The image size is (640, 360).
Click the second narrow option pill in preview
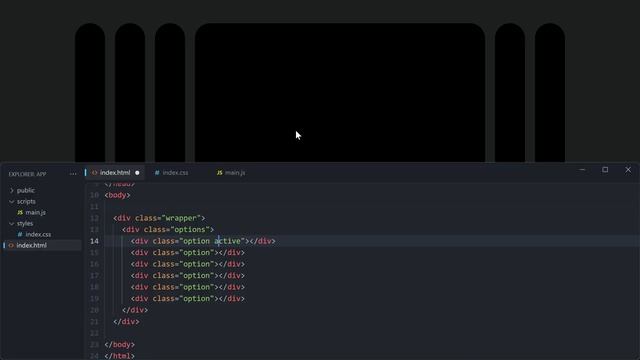click(130, 93)
